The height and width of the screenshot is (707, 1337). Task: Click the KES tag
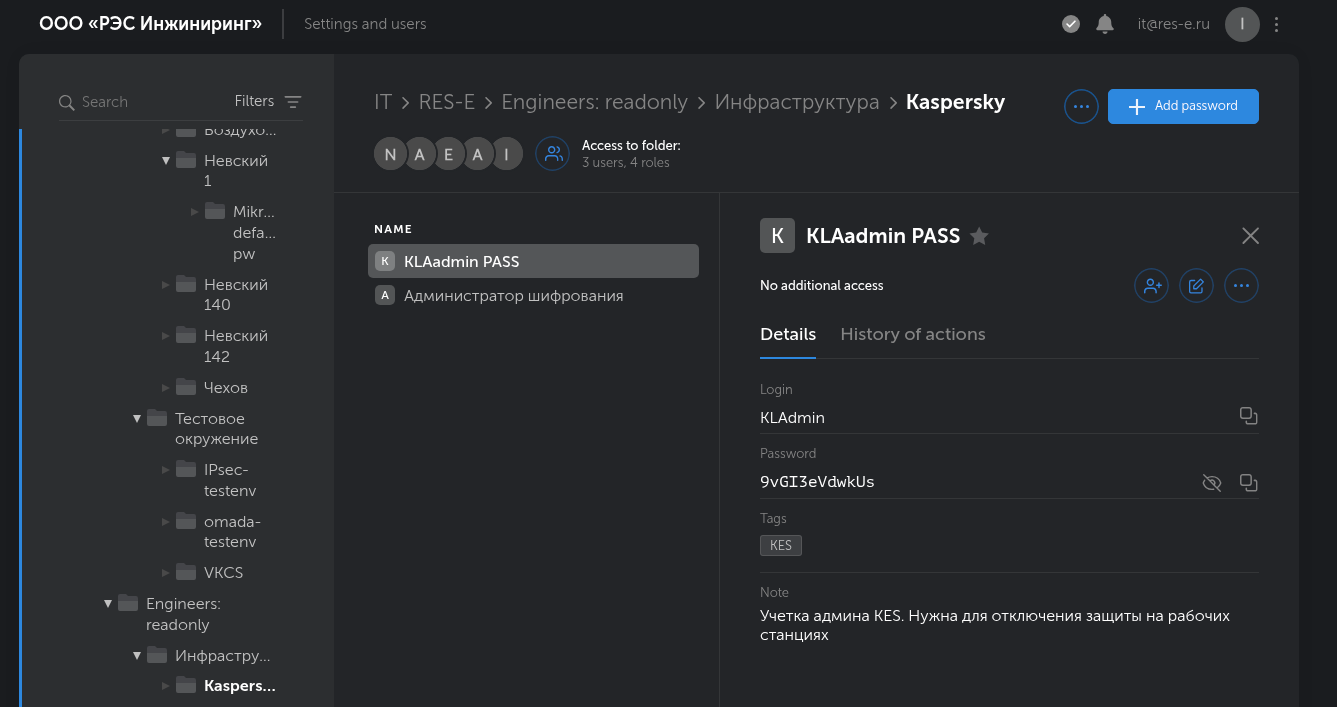[781, 545]
